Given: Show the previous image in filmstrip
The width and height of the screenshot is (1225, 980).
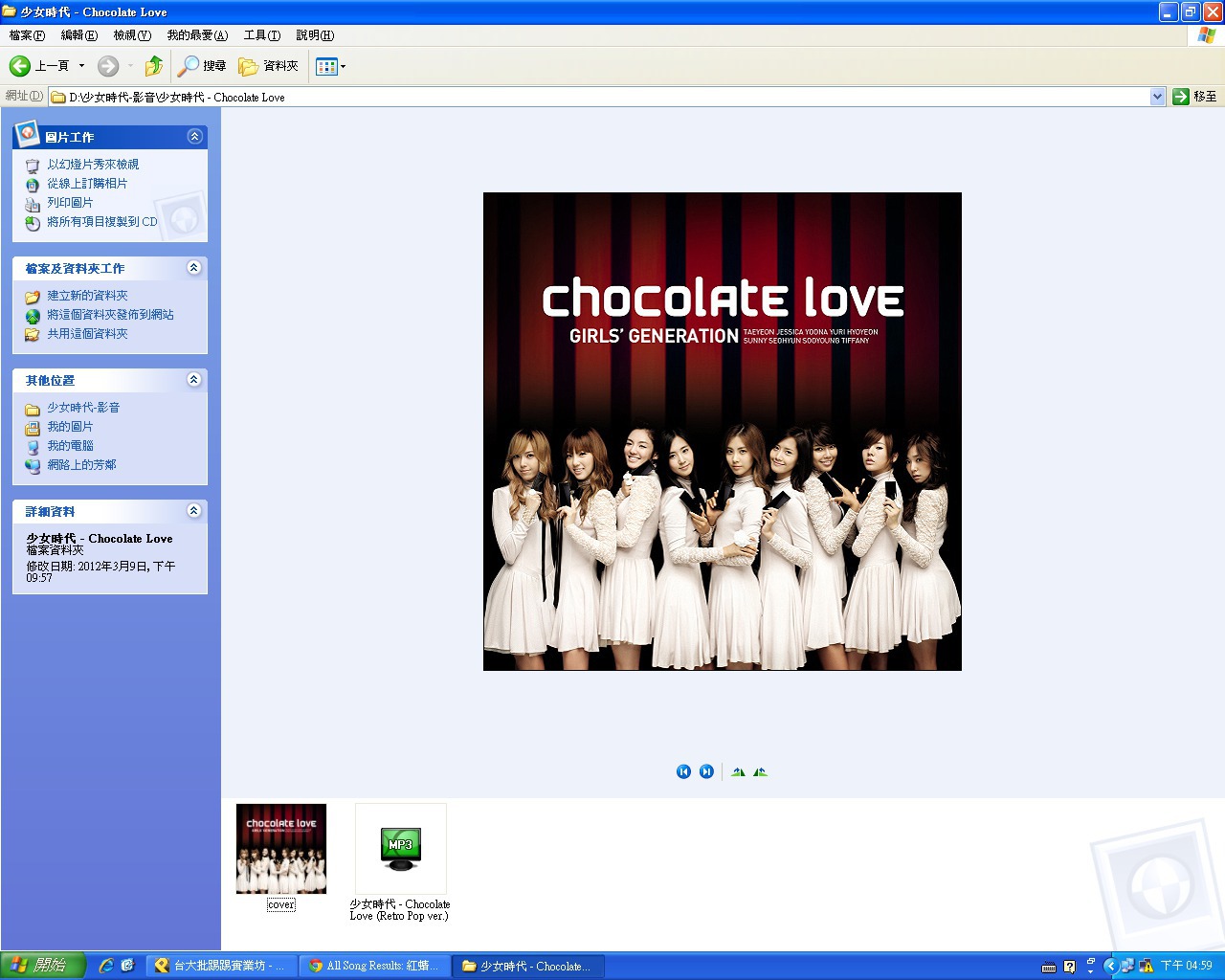Looking at the screenshot, I should 683,771.
